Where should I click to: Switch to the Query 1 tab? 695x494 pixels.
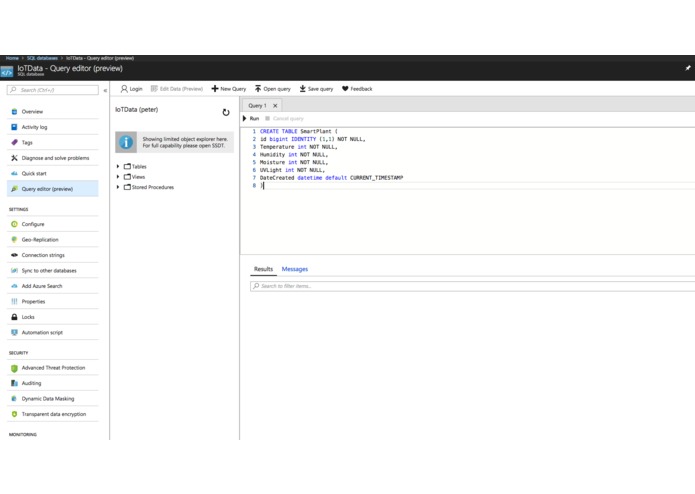(x=257, y=106)
